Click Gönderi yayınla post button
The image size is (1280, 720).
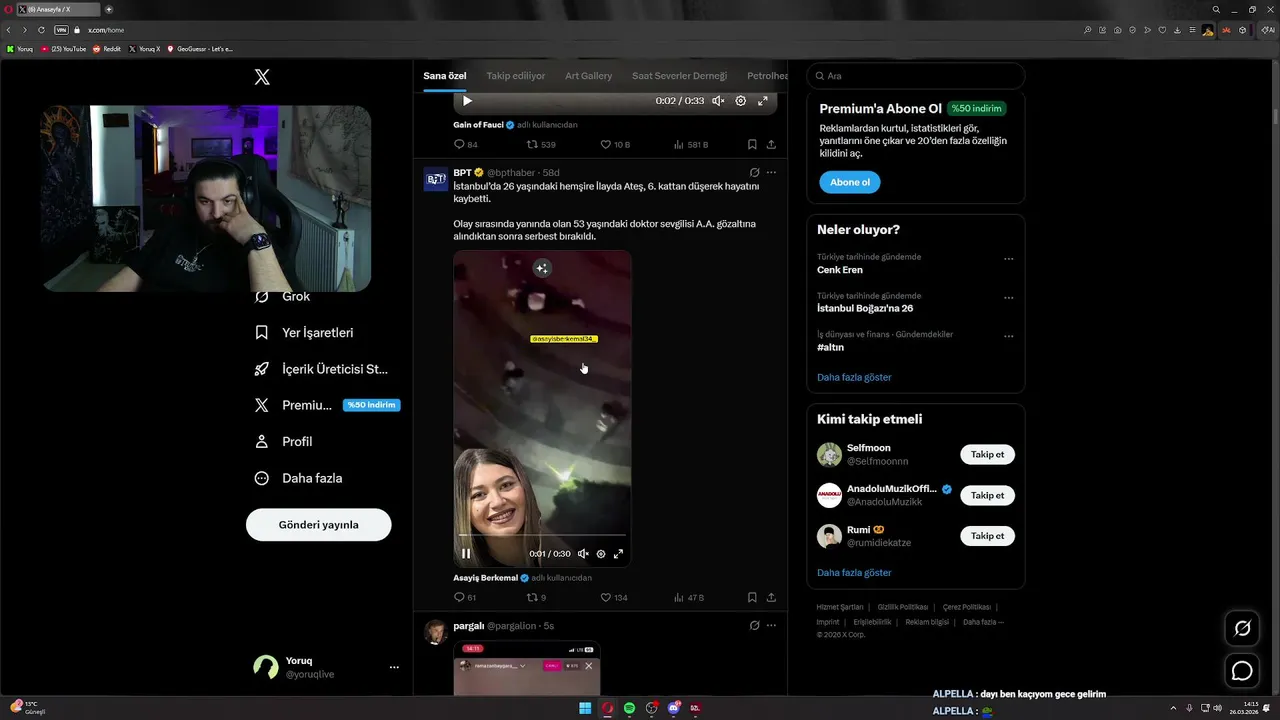pyautogui.click(x=318, y=525)
